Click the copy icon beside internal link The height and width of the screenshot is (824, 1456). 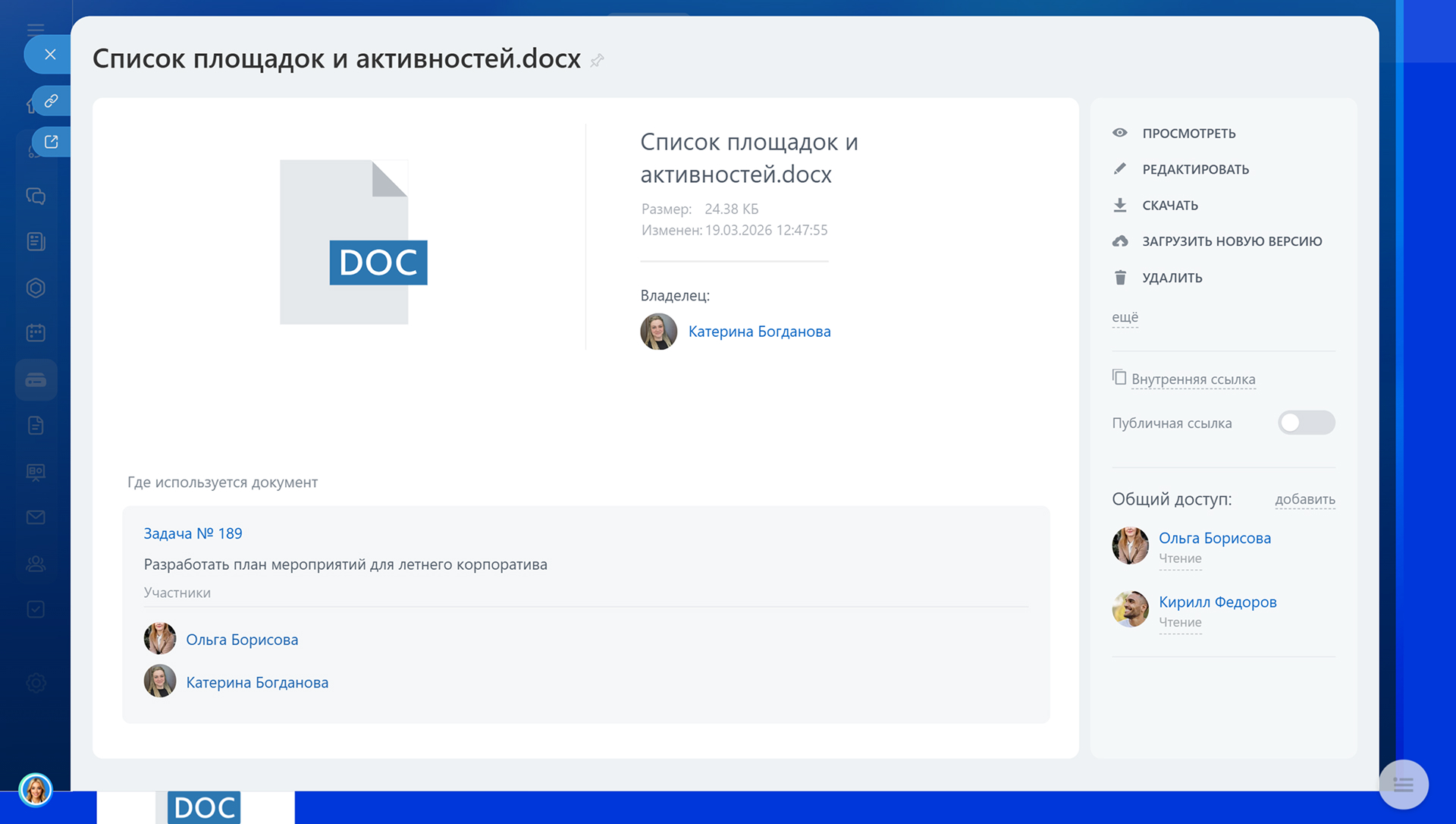click(x=1119, y=377)
